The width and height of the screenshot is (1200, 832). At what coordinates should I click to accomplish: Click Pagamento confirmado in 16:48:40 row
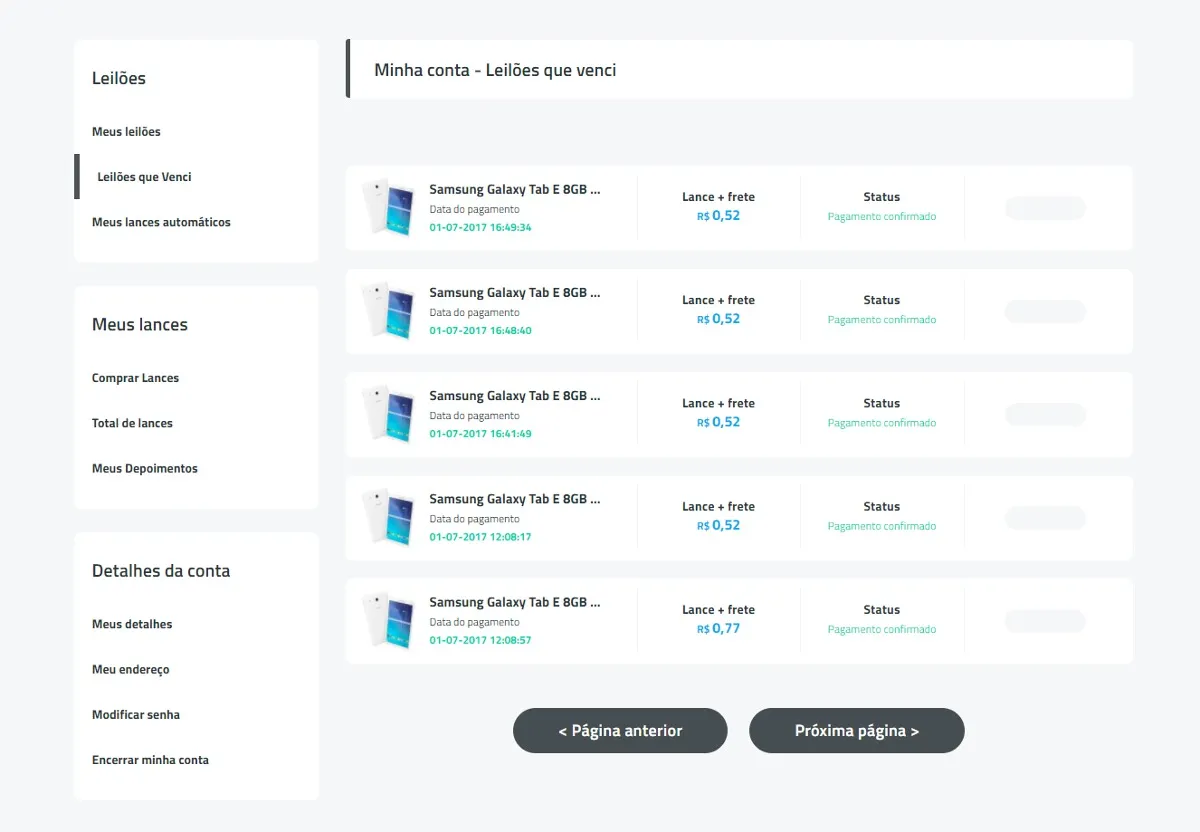[x=882, y=320]
